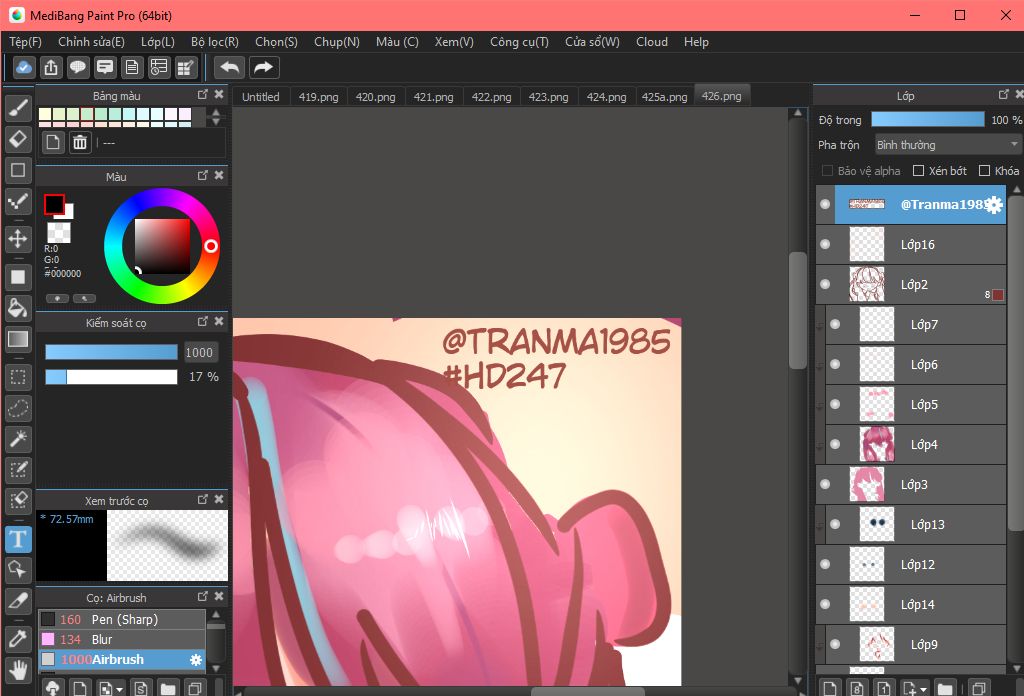Click the export upload icon

point(51,67)
